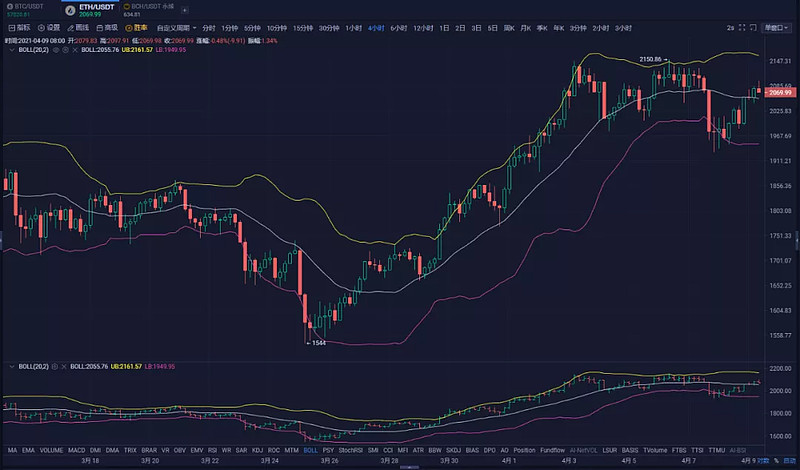Close the main chart BOLL indicator

75,50
